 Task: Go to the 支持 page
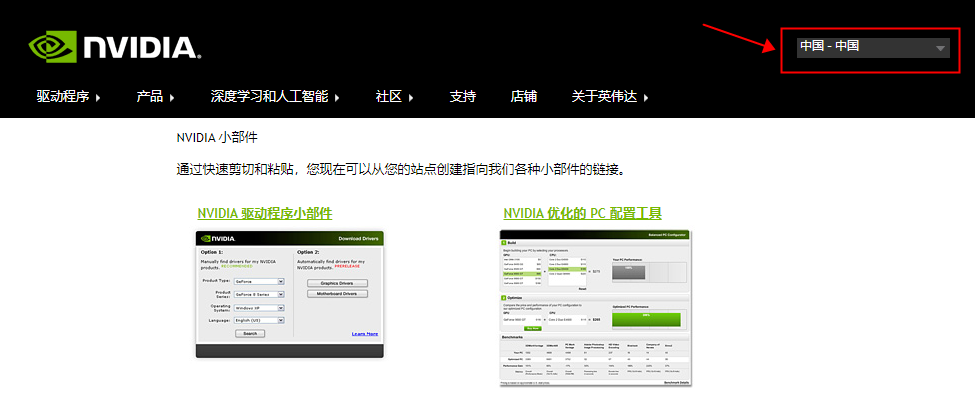point(463,97)
